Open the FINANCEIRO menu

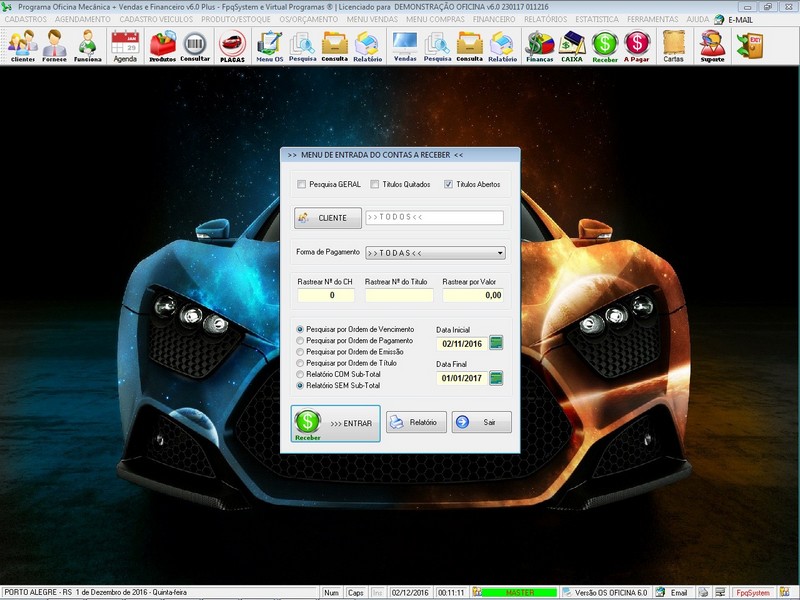(494, 19)
